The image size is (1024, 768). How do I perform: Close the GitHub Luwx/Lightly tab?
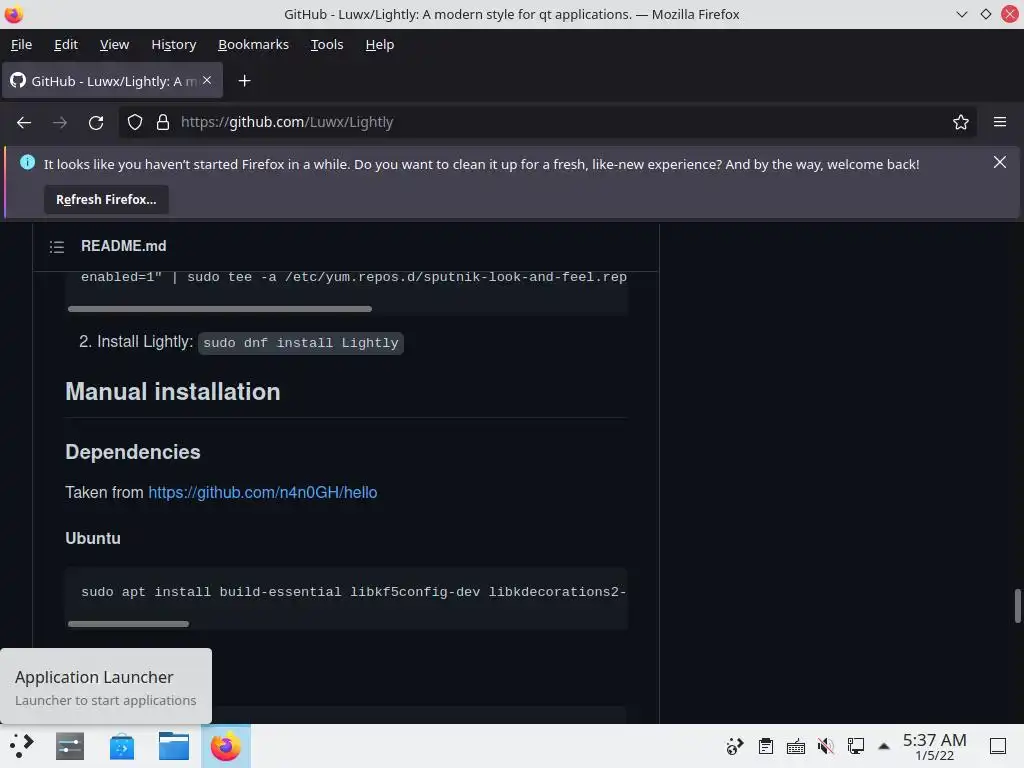click(207, 80)
